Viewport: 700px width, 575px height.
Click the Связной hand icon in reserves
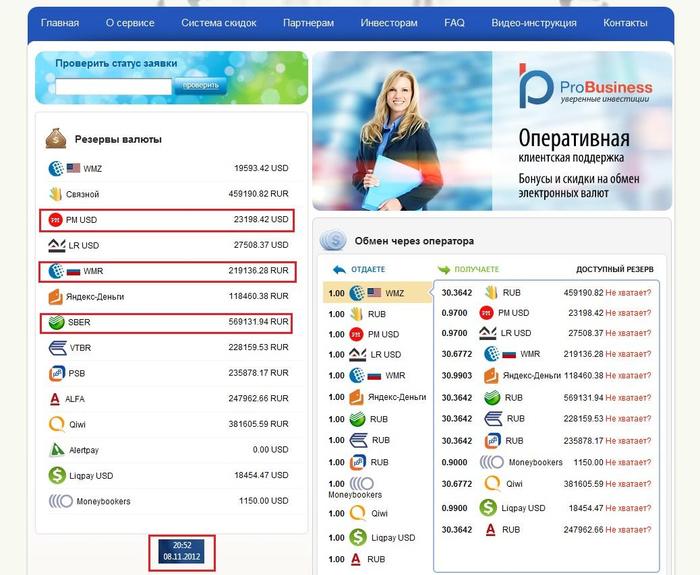(x=56, y=194)
